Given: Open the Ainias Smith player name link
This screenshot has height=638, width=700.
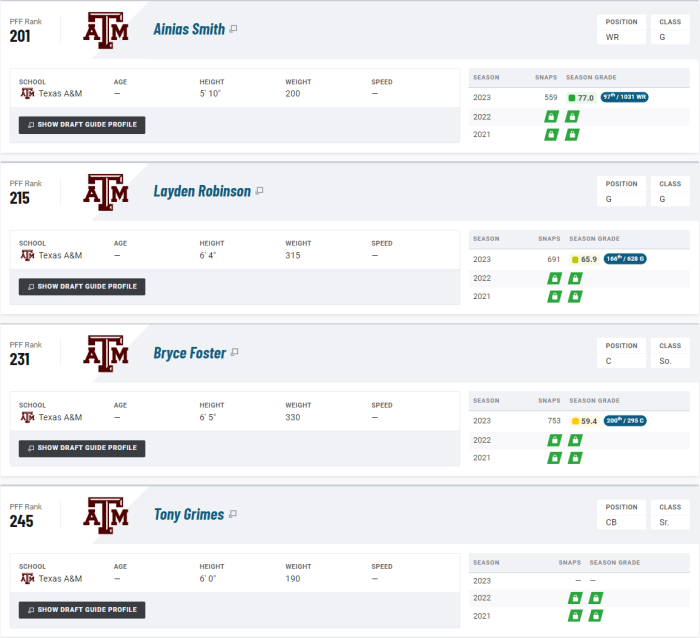Looking at the screenshot, I should coord(189,29).
